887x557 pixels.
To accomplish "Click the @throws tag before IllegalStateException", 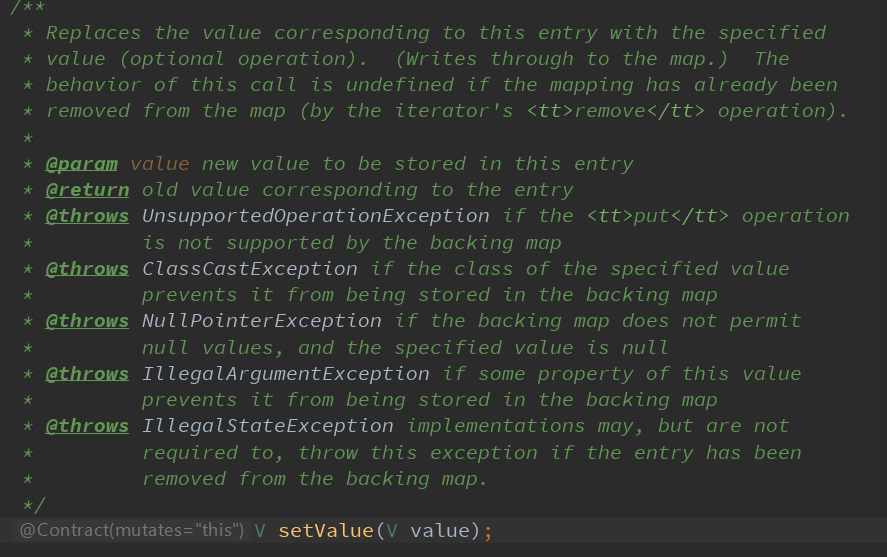I will coord(87,426).
